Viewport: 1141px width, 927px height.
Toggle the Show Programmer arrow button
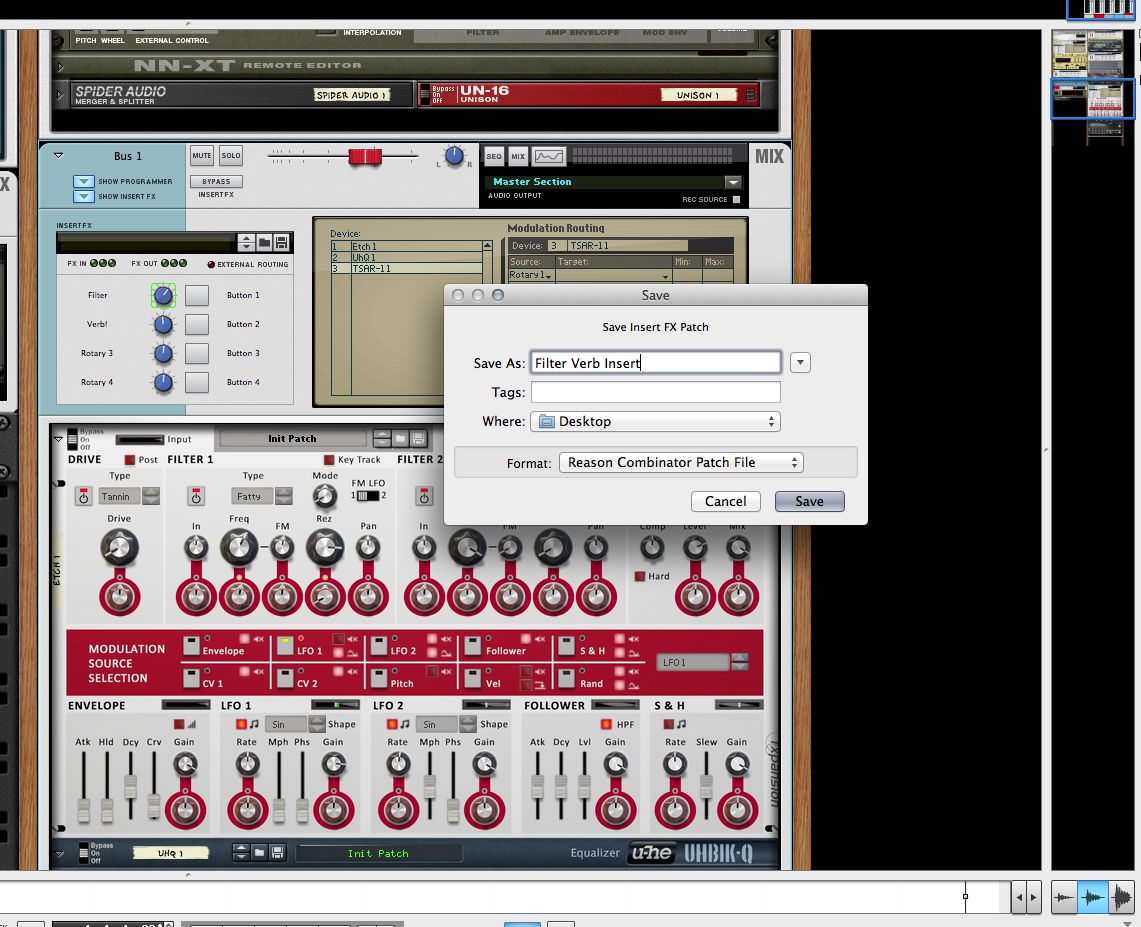point(84,181)
